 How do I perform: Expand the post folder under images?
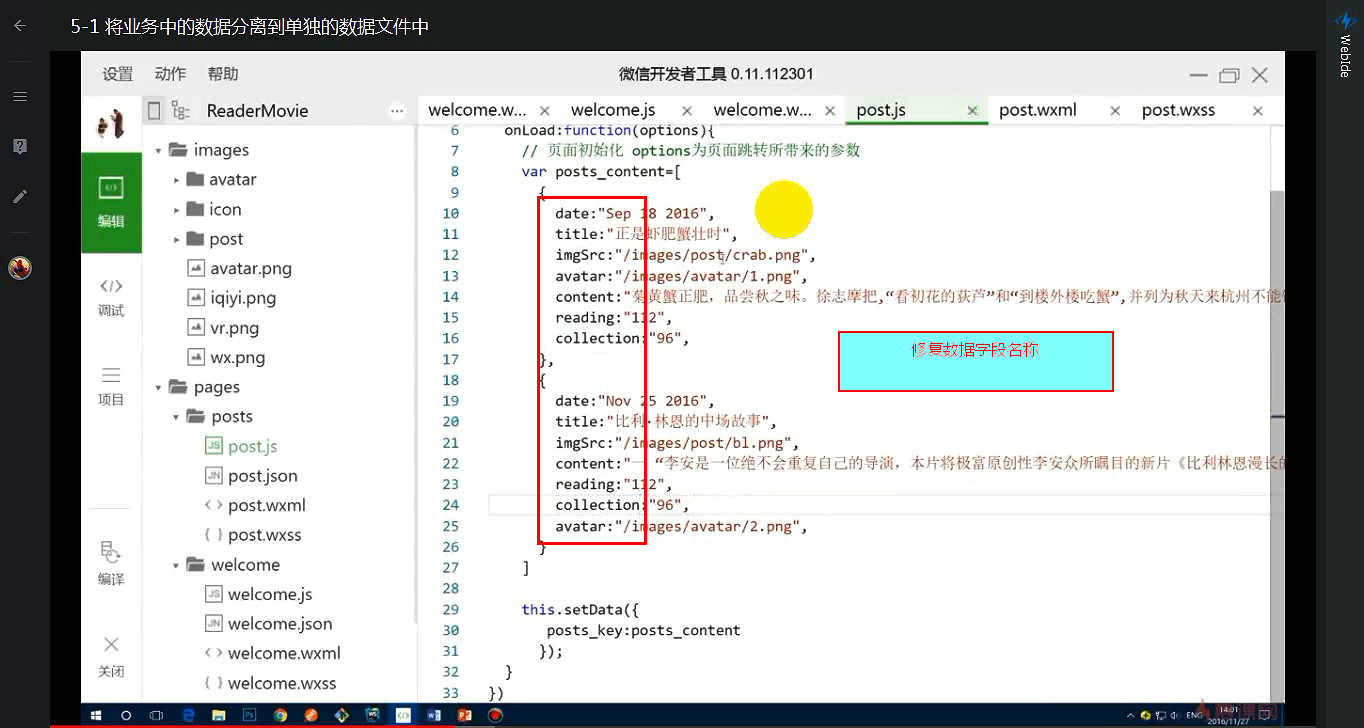point(176,239)
